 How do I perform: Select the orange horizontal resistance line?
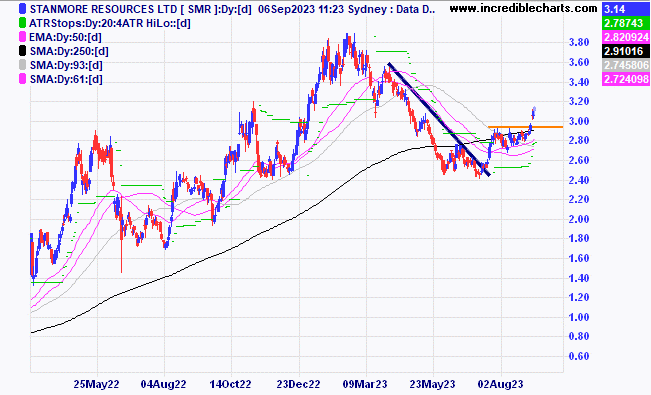[525, 127]
